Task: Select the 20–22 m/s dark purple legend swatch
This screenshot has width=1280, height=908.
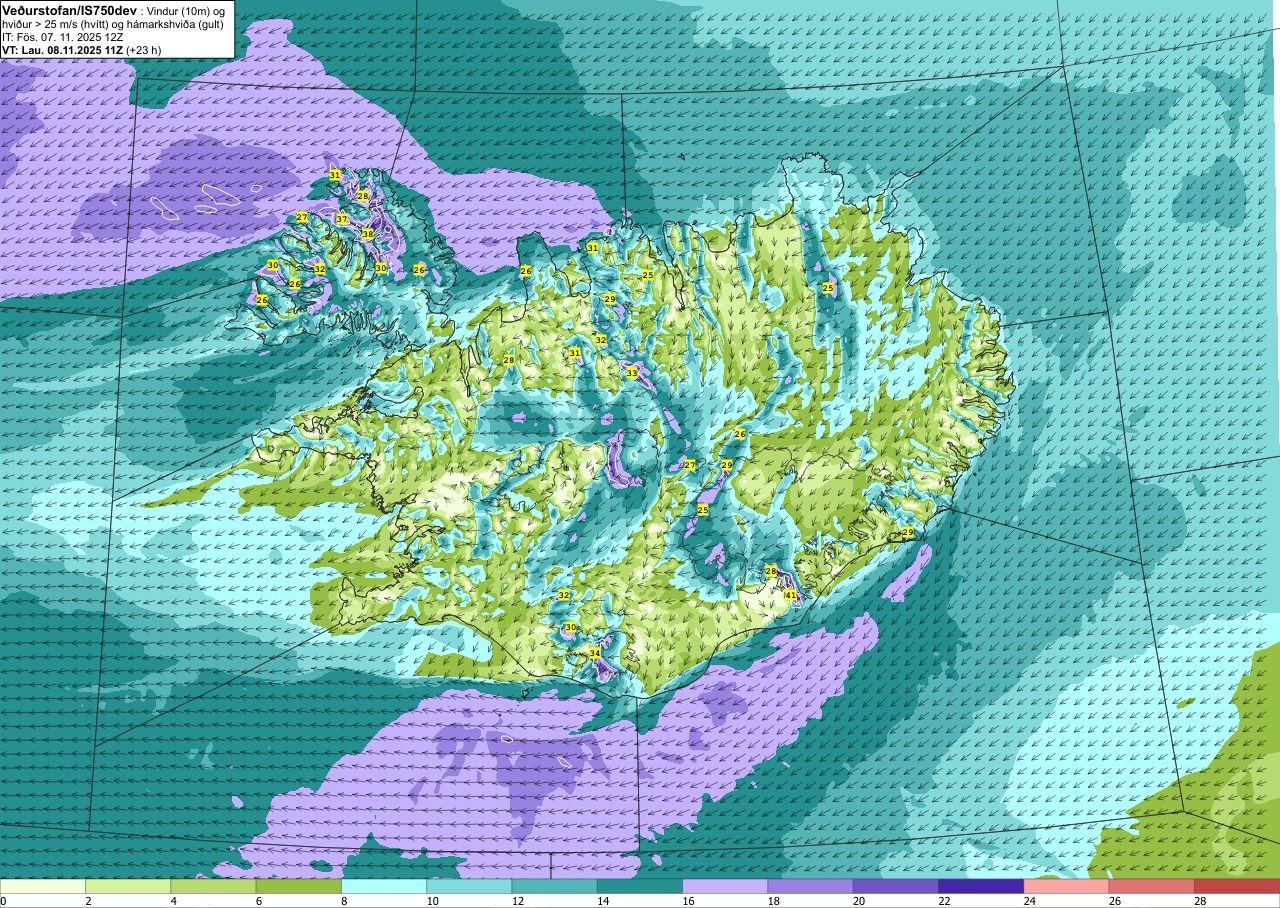Action: pyautogui.click(x=895, y=886)
